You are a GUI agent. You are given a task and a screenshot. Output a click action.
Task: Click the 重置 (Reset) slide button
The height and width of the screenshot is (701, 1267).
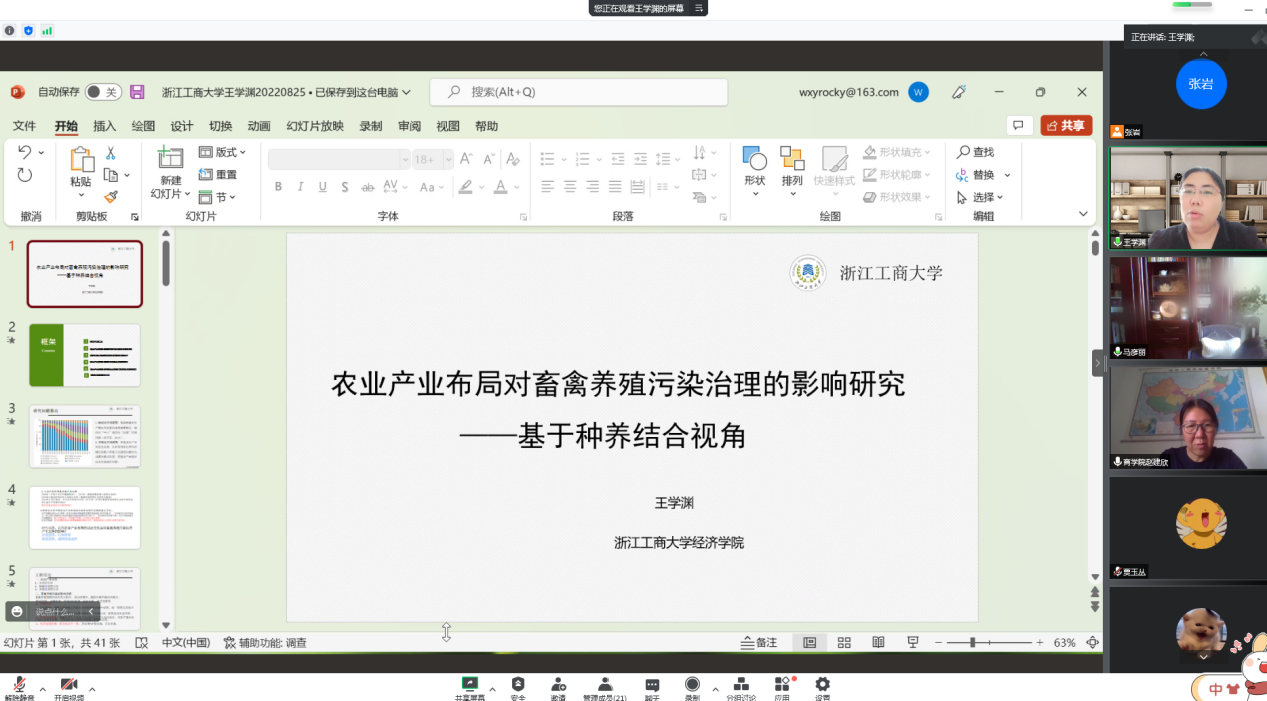219,175
